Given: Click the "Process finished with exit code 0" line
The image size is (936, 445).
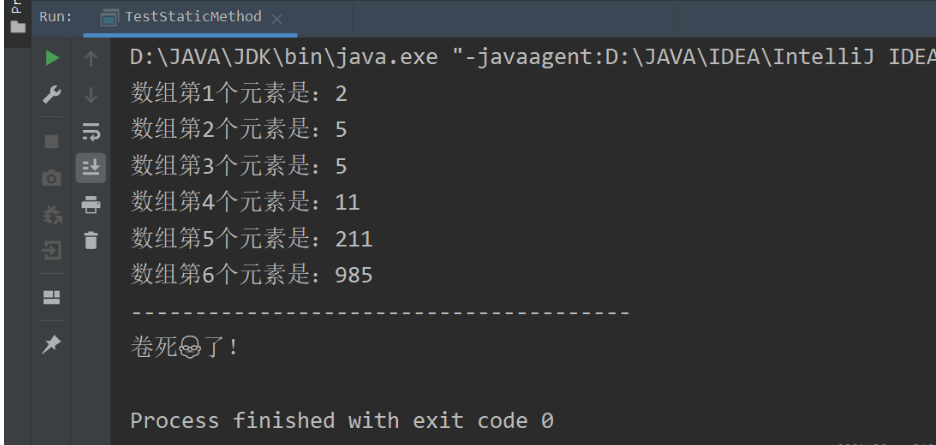Looking at the screenshot, I should [x=342, y=420].
